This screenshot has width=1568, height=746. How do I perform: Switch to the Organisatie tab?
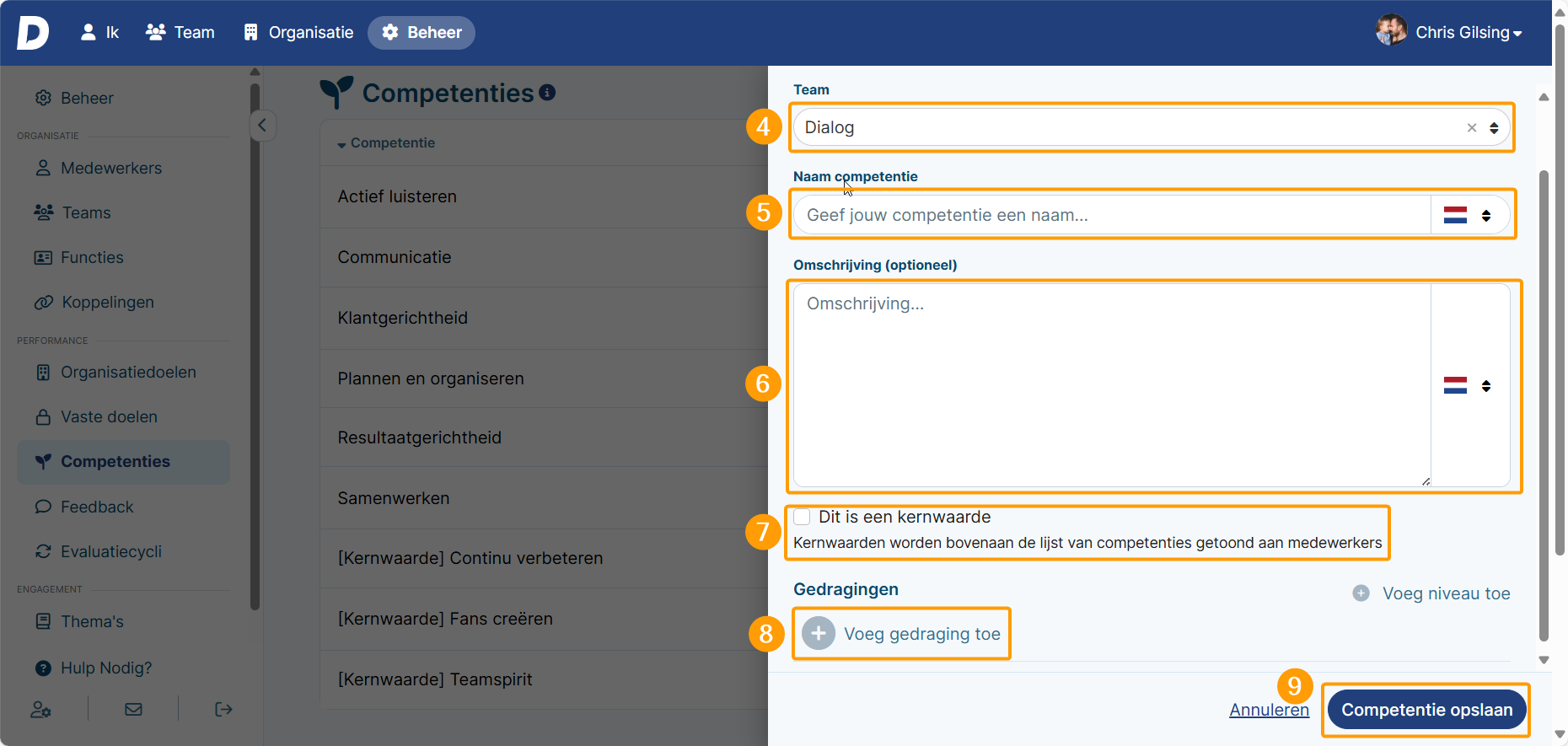(x=298, y=33)
